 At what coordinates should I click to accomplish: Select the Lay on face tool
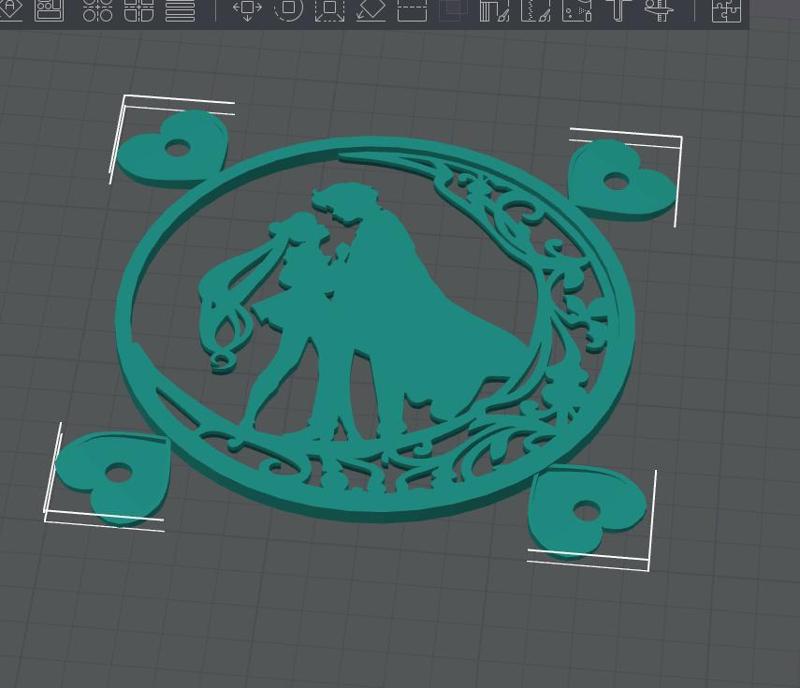[x=371, y=10]
